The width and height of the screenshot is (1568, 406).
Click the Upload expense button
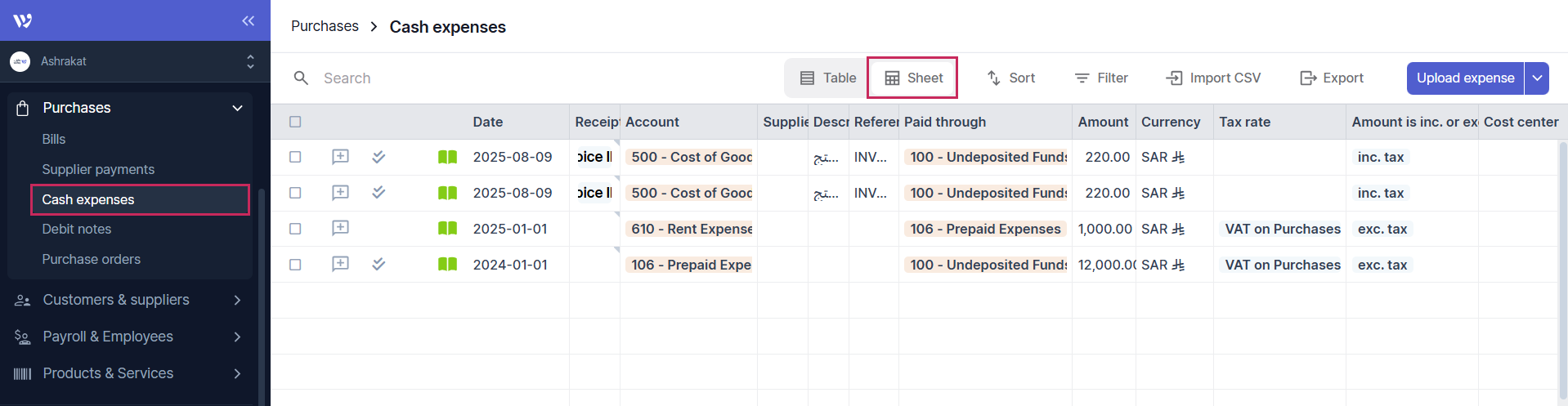coord(1464,78)
